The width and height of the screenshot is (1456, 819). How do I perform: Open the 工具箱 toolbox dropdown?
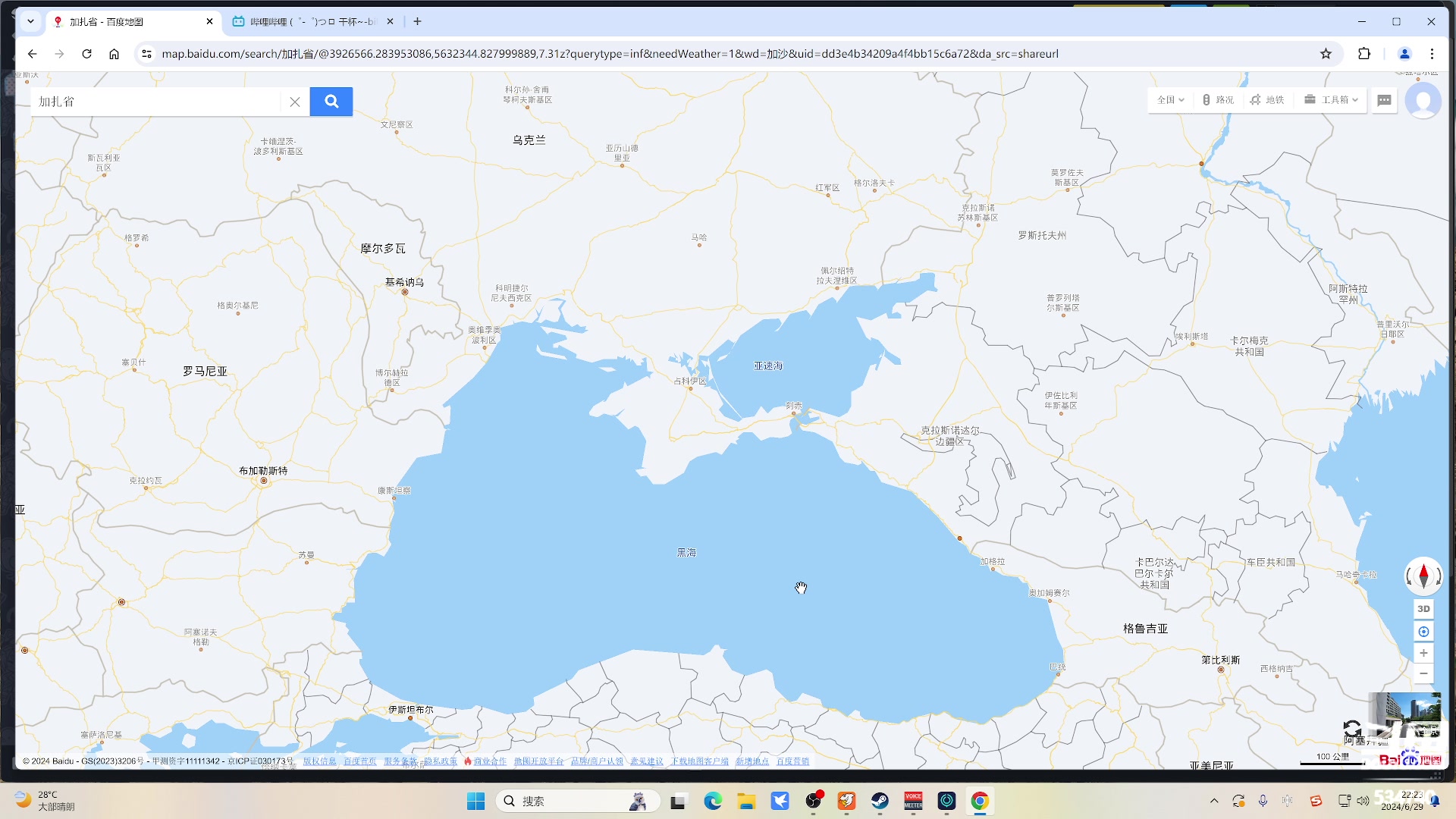pyautogui.click(x=1332, y=100)
